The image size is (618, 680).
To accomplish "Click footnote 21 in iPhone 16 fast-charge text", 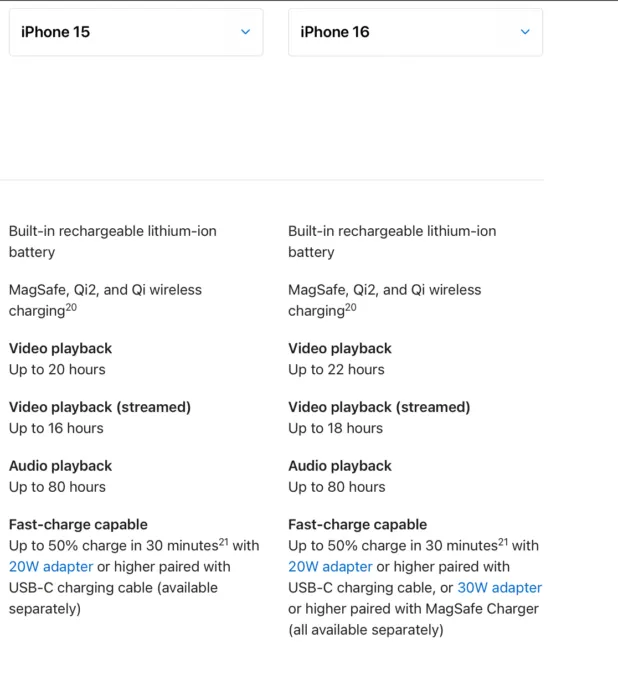I will 504,541.
